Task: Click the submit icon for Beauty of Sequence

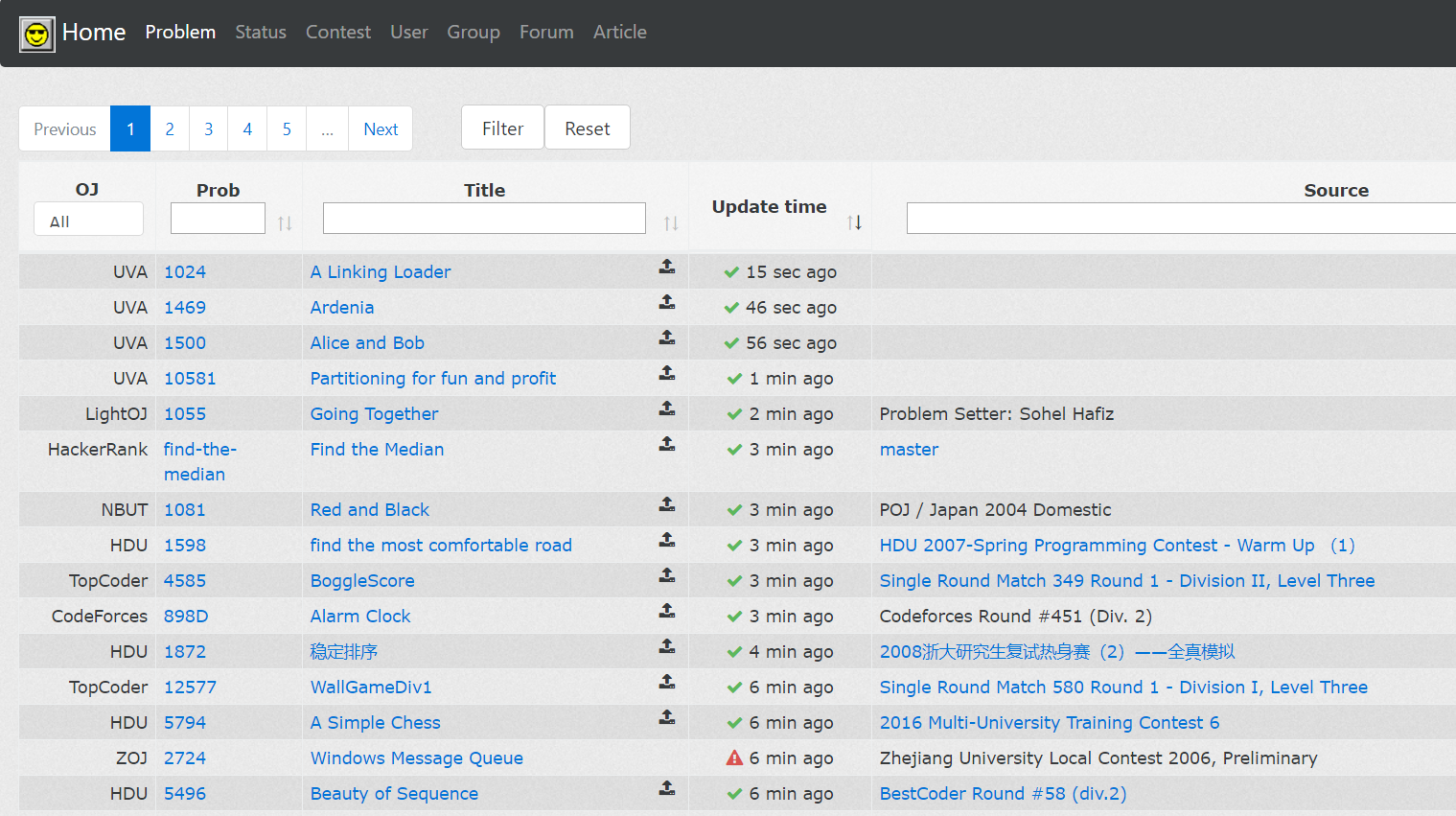Action: (667, 788)
